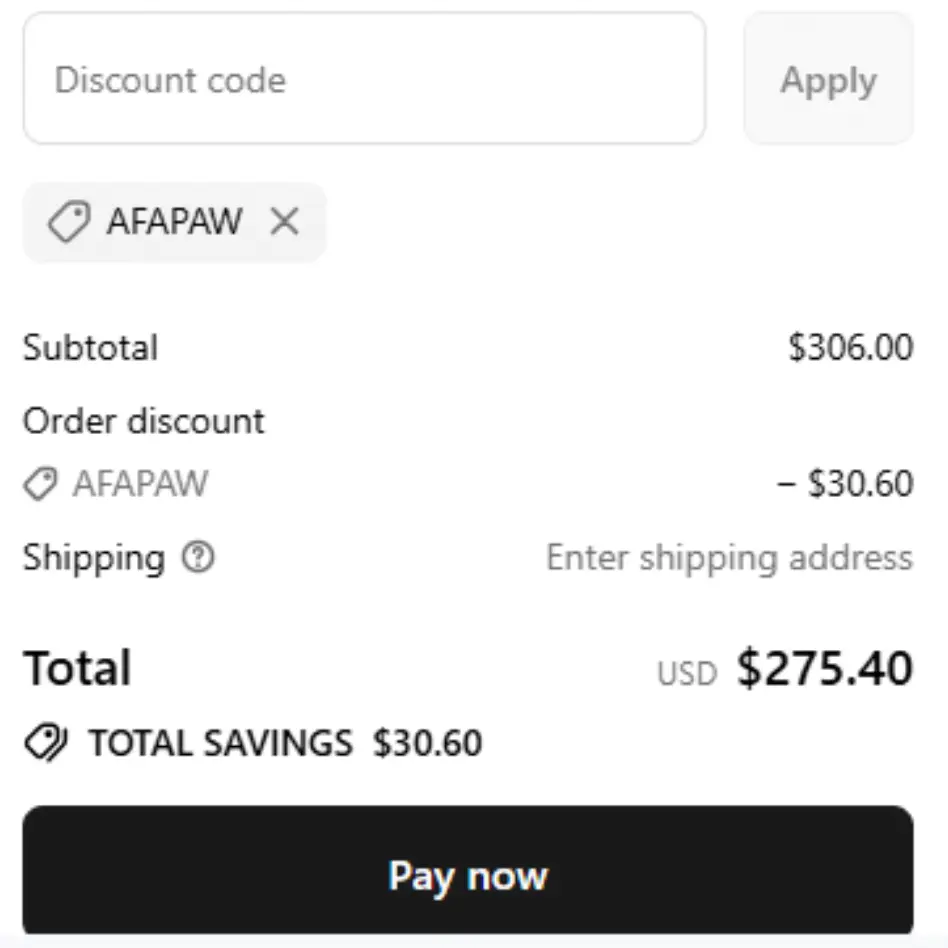Click the Order discount label

144,421
